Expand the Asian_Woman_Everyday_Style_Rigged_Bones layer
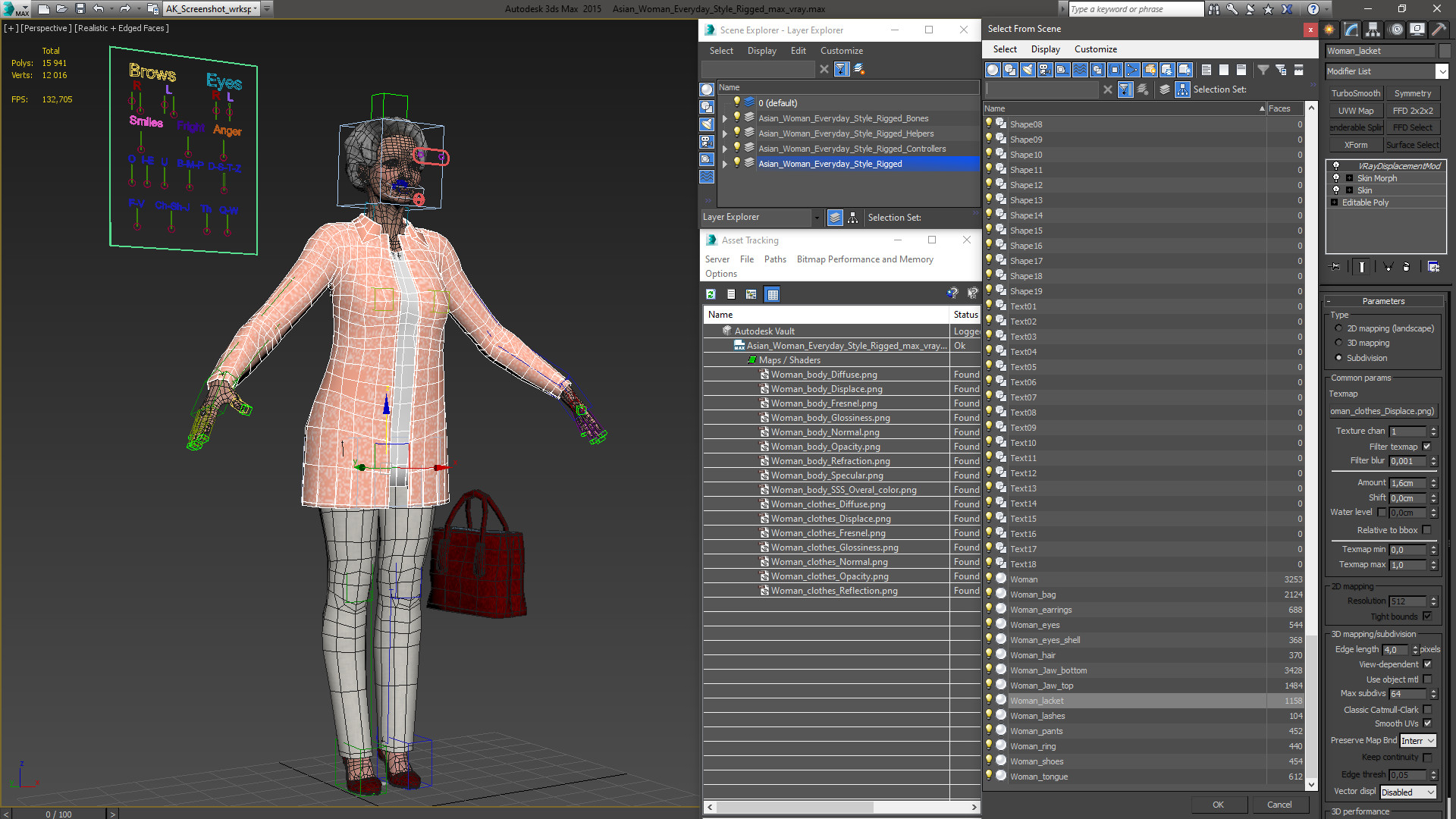Image resolution: width=1456 pixels, height=819 pixels. tap(725, 118)
